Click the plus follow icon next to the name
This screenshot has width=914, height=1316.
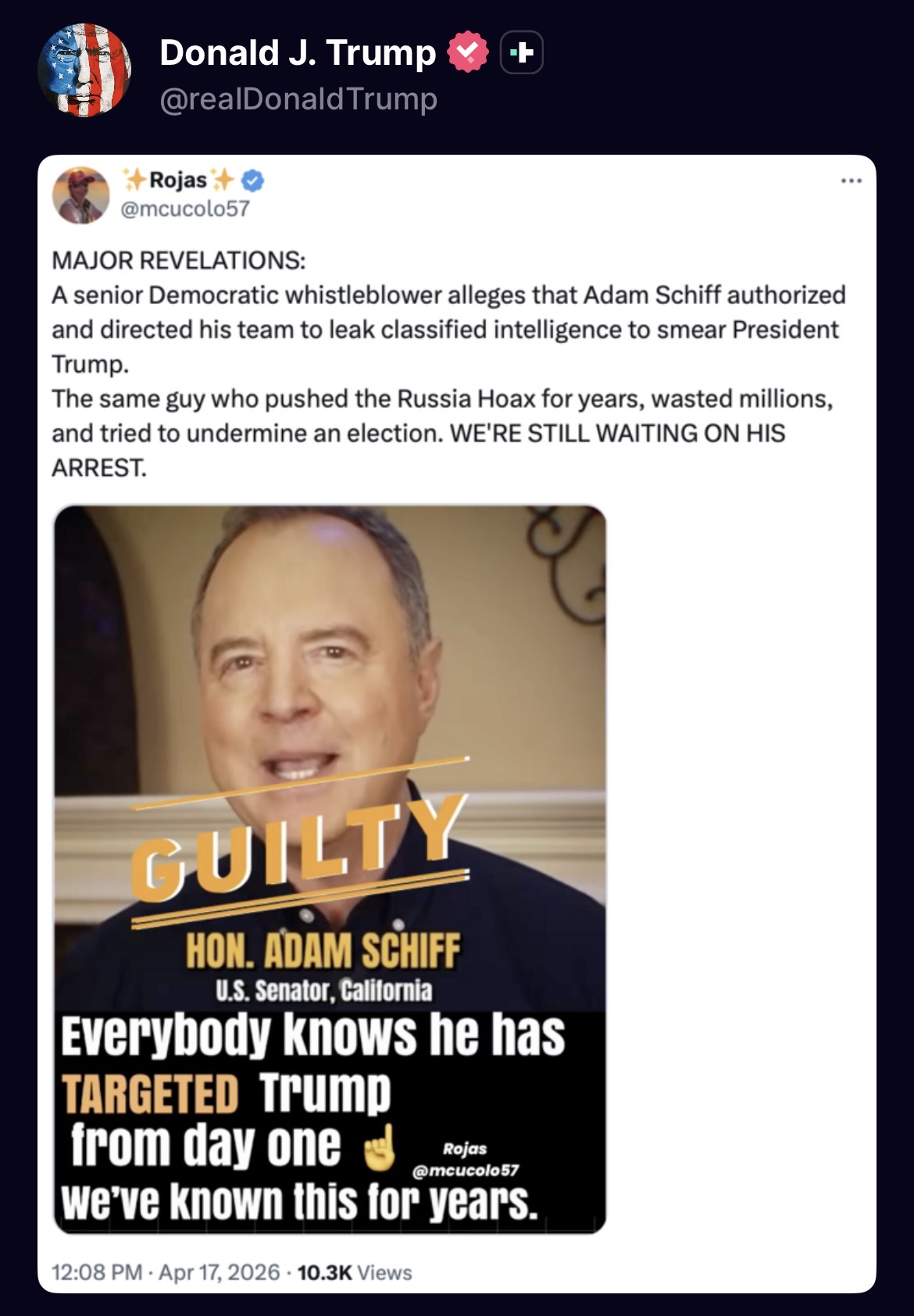pos(521,52)
